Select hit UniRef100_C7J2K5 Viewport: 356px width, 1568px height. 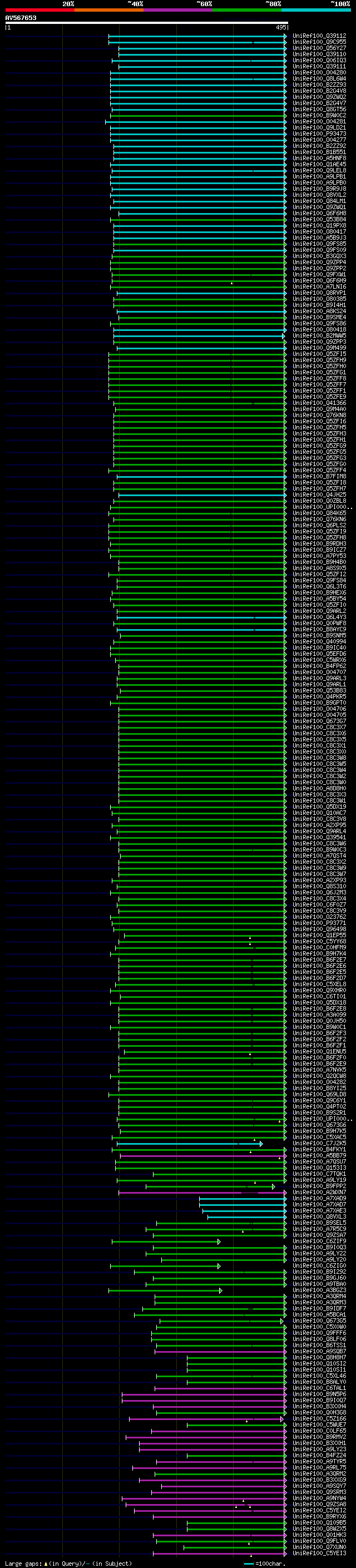pyautogui.click(x=319, y=1144)
